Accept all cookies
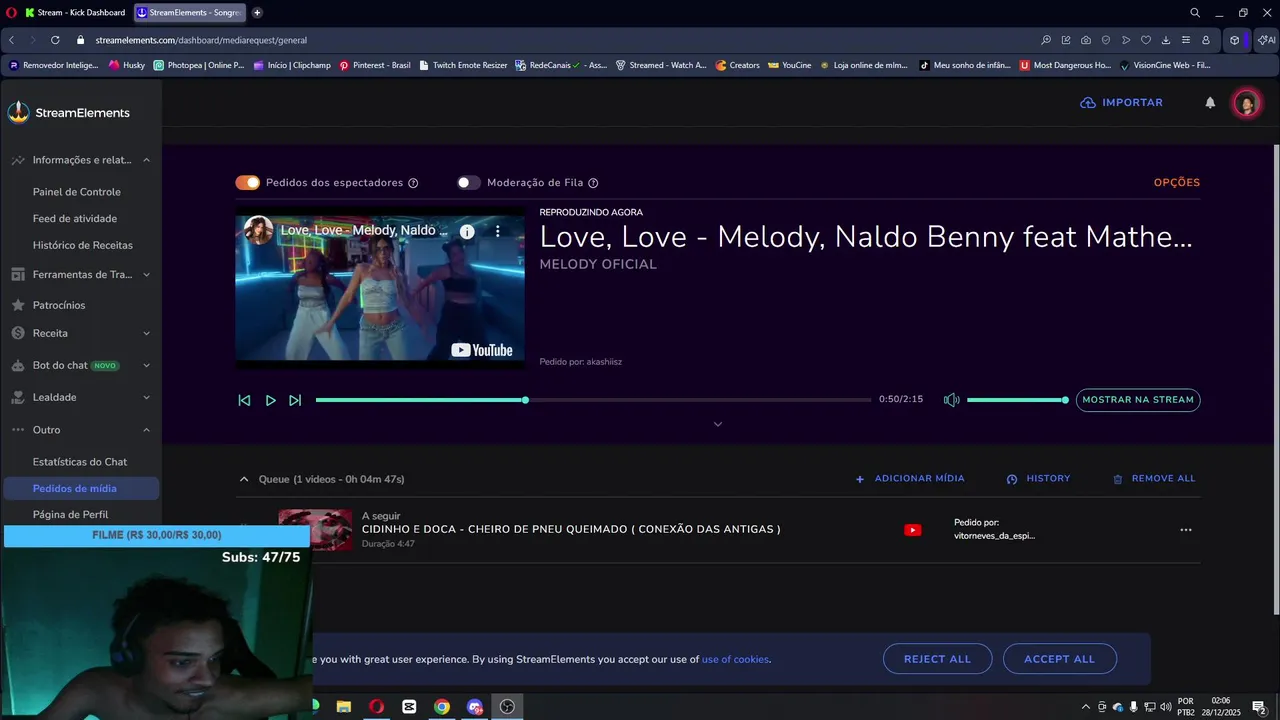Viewport: 1280px width, 720px height. click(1060, 659)
